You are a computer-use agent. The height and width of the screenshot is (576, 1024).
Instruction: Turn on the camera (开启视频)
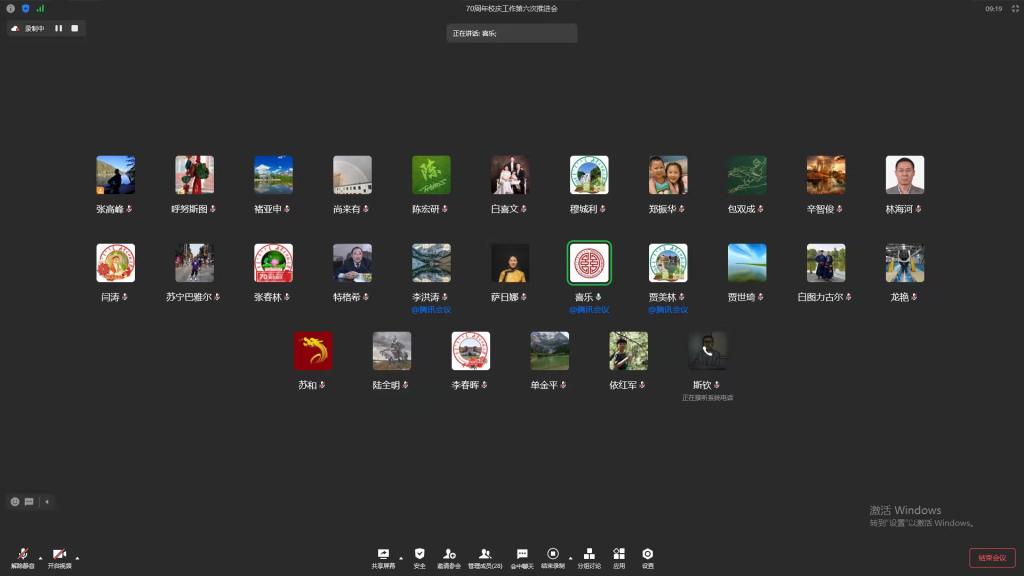coord(59,555)
